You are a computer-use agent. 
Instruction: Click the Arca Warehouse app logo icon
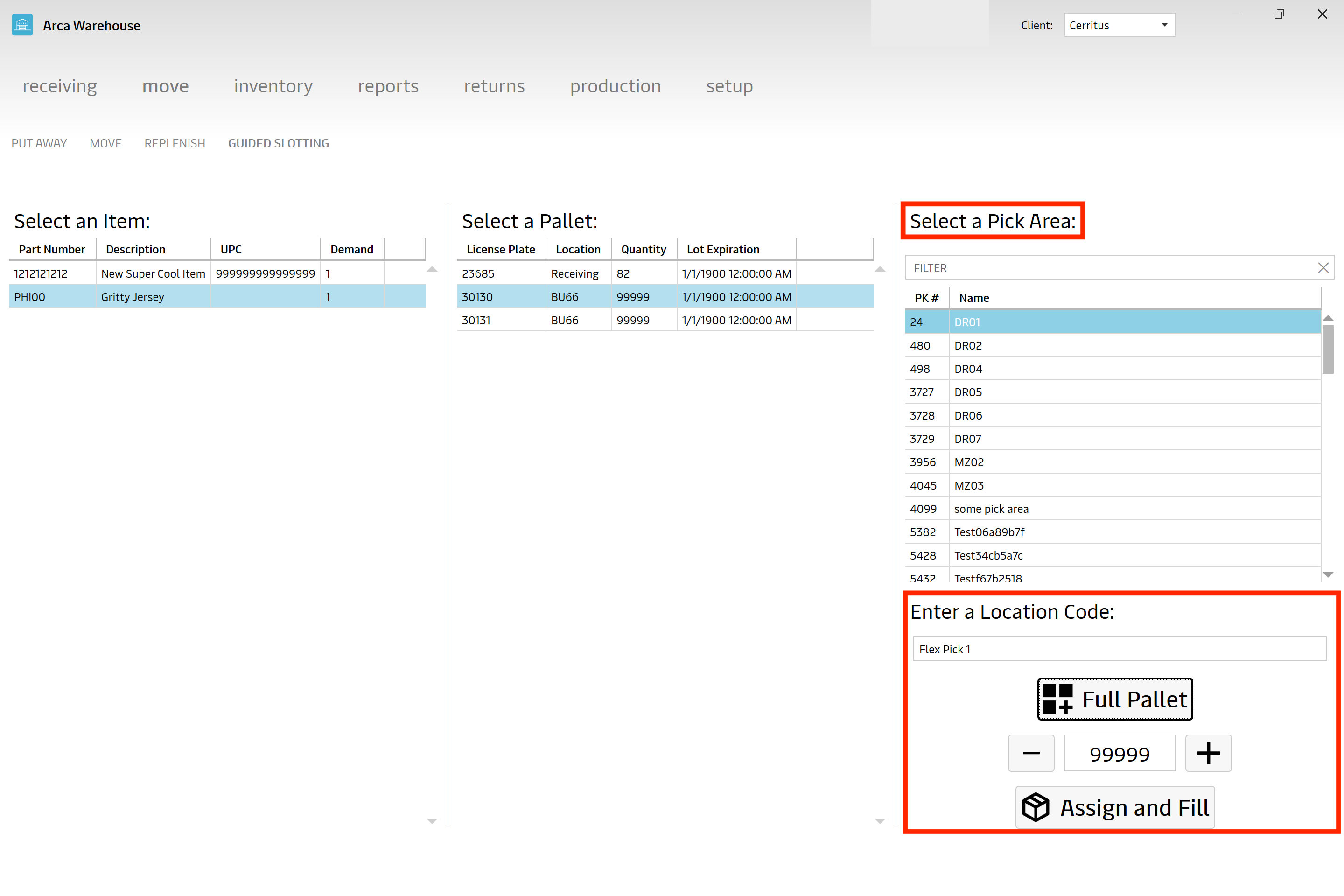coord(22,25)
